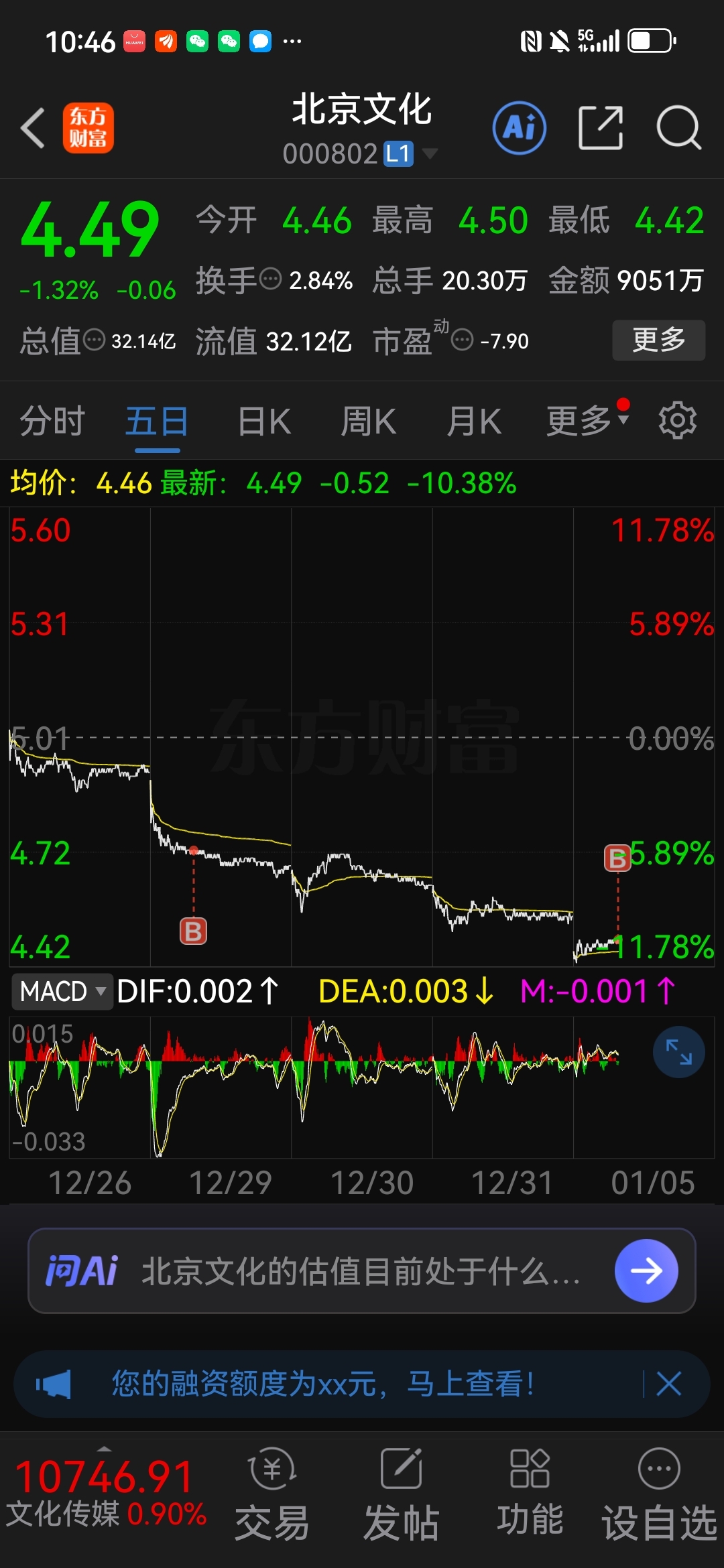The image size is (724, 1568).
Task: Open the 交易 trade icon
Action: pyautogui.click(x=272, y=1494)
